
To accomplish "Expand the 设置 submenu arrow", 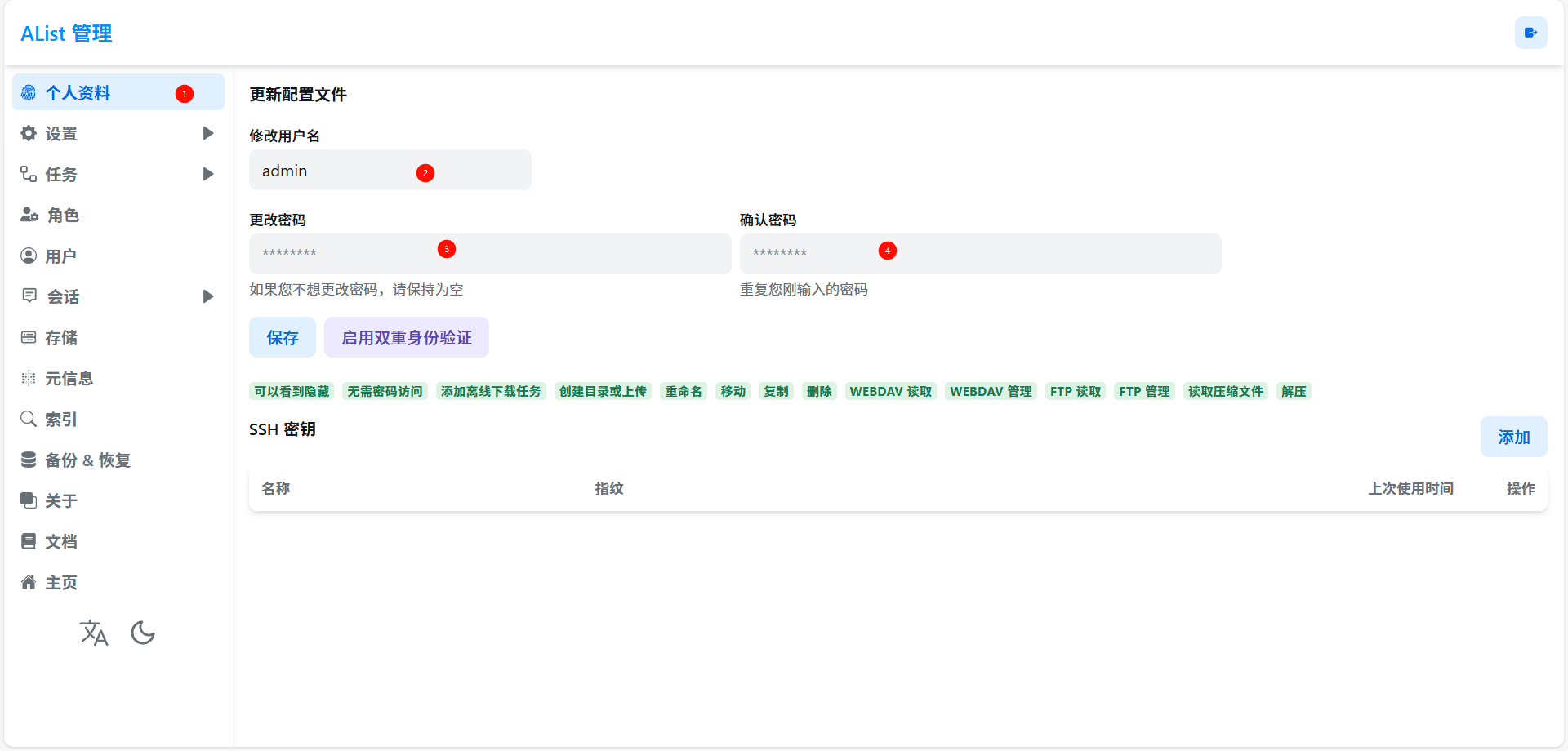I will pyautogui.click(x=208, y=133).
